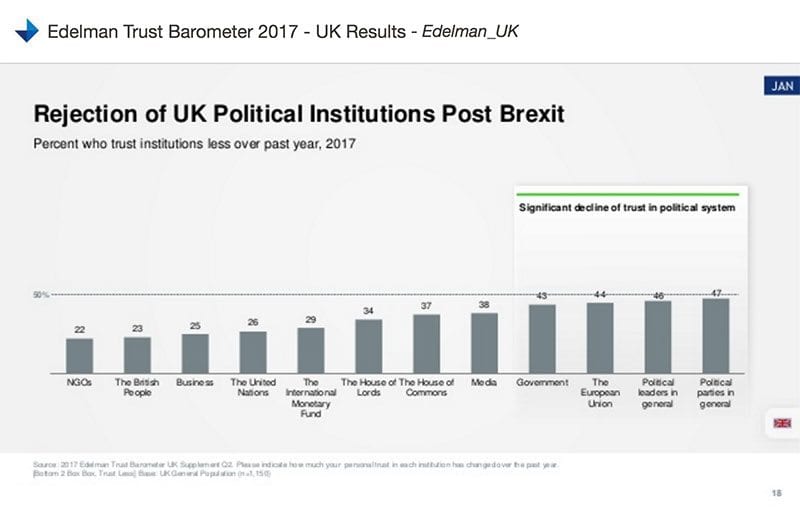
Task: Click the UK flag icon
Action: pyautogui.click(x=781, y=423)
